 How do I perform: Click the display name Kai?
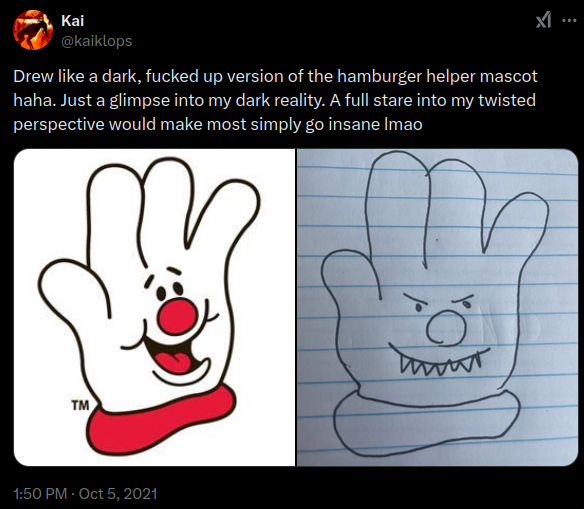[x=73, y=21]
